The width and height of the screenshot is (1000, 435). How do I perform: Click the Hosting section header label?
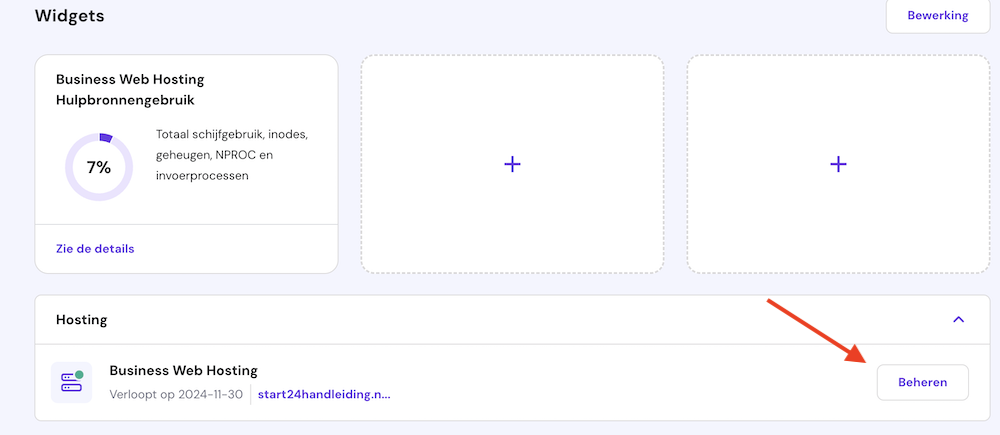click(x=81, y=320)
